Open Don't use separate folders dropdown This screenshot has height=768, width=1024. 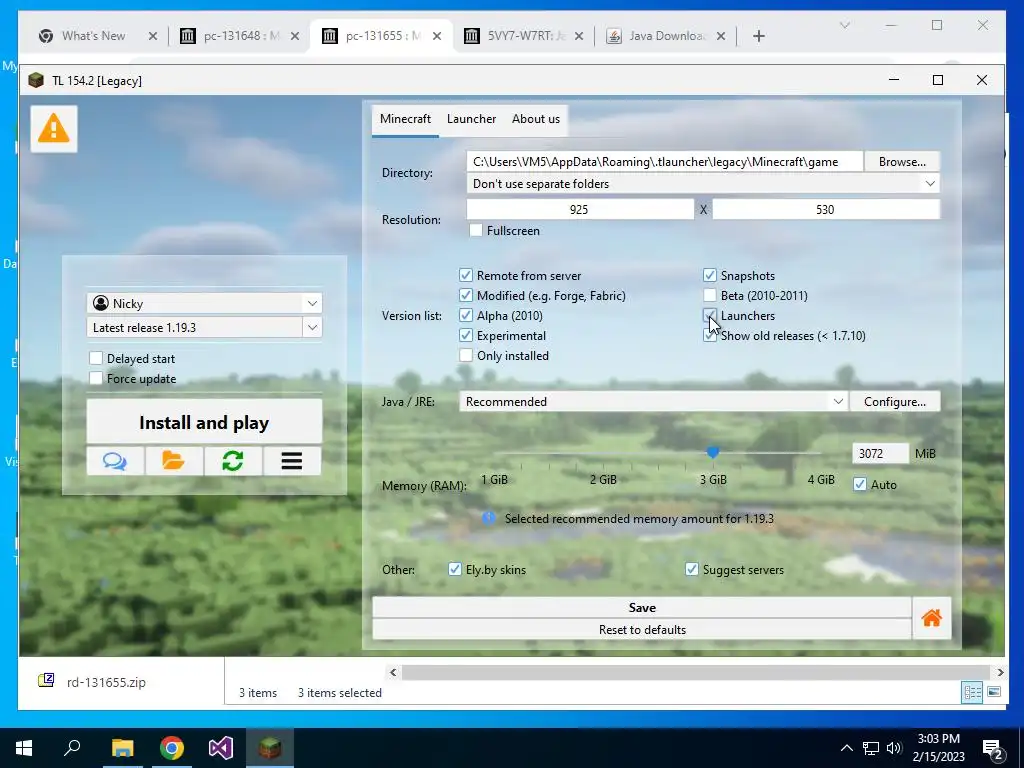703,184
